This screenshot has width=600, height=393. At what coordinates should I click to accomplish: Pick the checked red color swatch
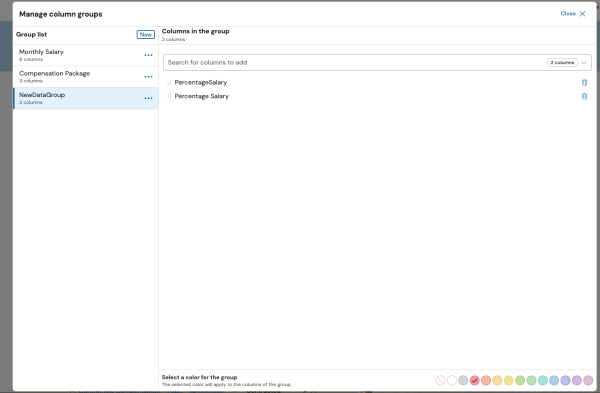point(474,380)
